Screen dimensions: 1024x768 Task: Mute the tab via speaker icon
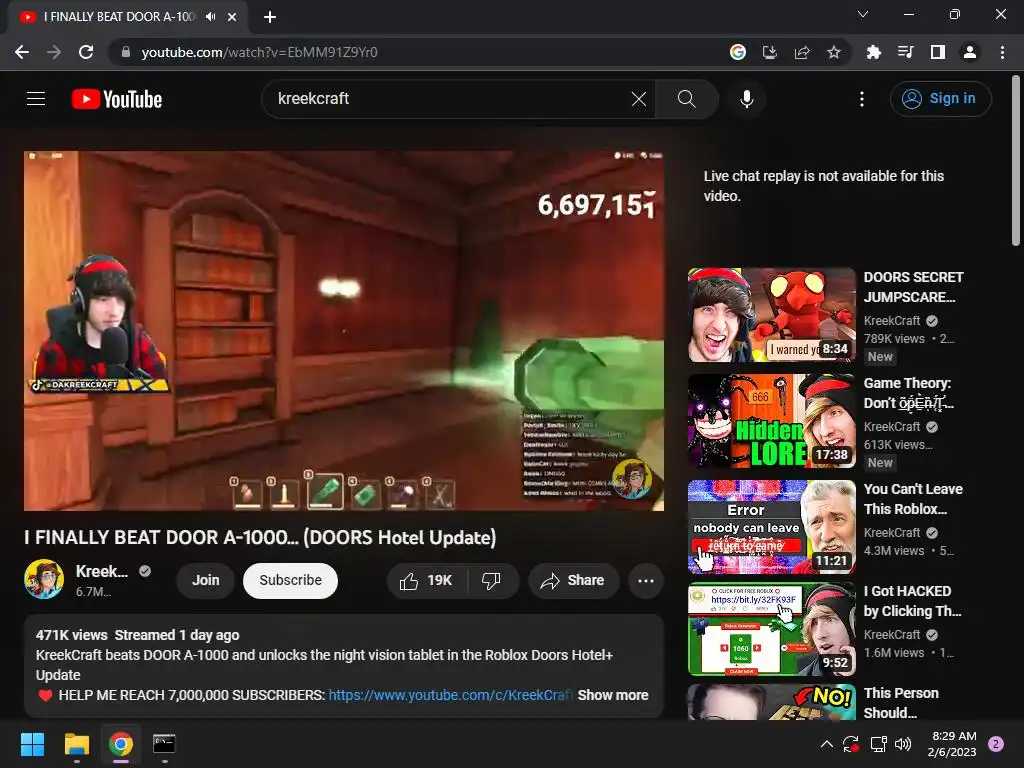tap(210, 17)
